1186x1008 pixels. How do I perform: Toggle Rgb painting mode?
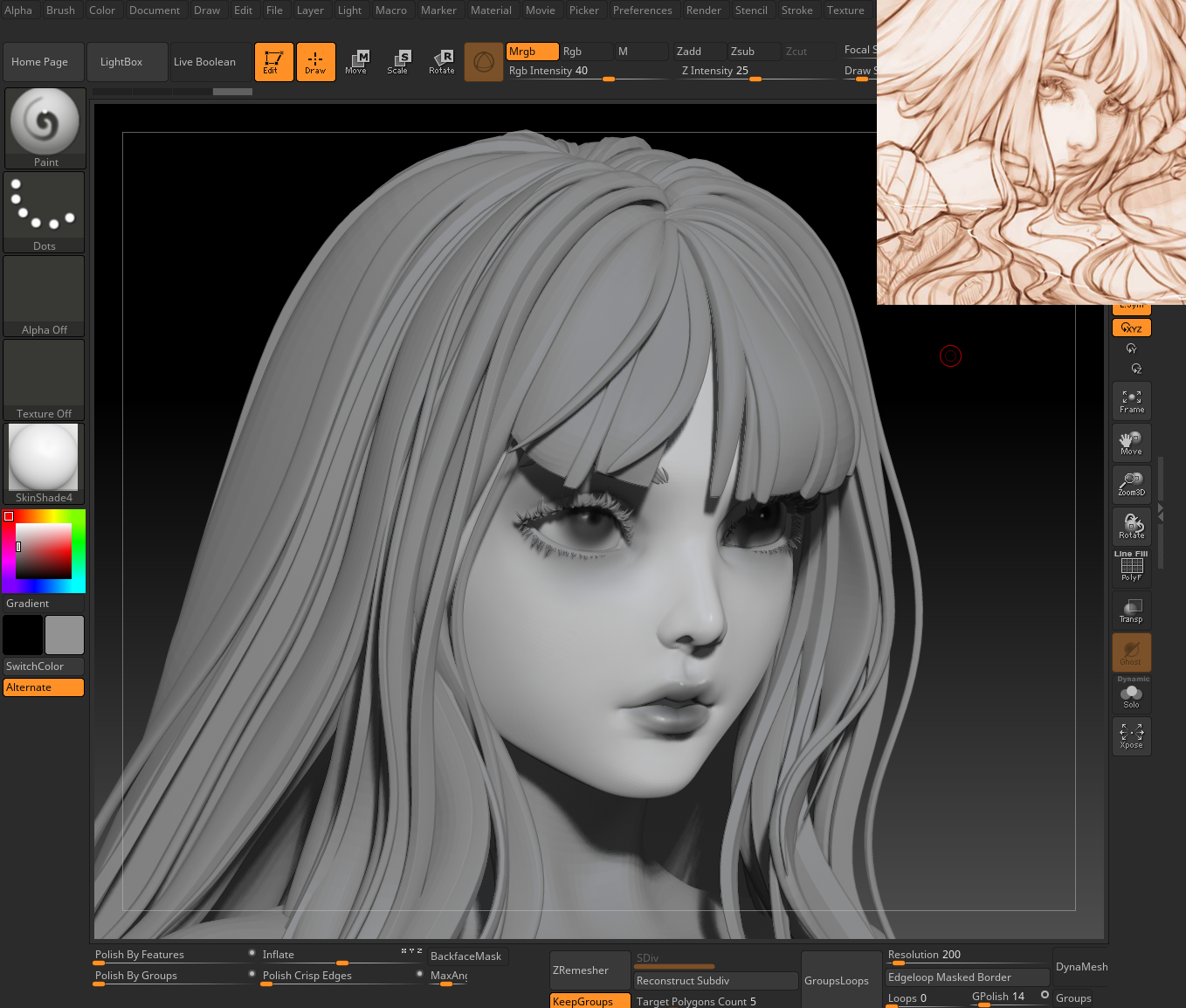point(585,52)
